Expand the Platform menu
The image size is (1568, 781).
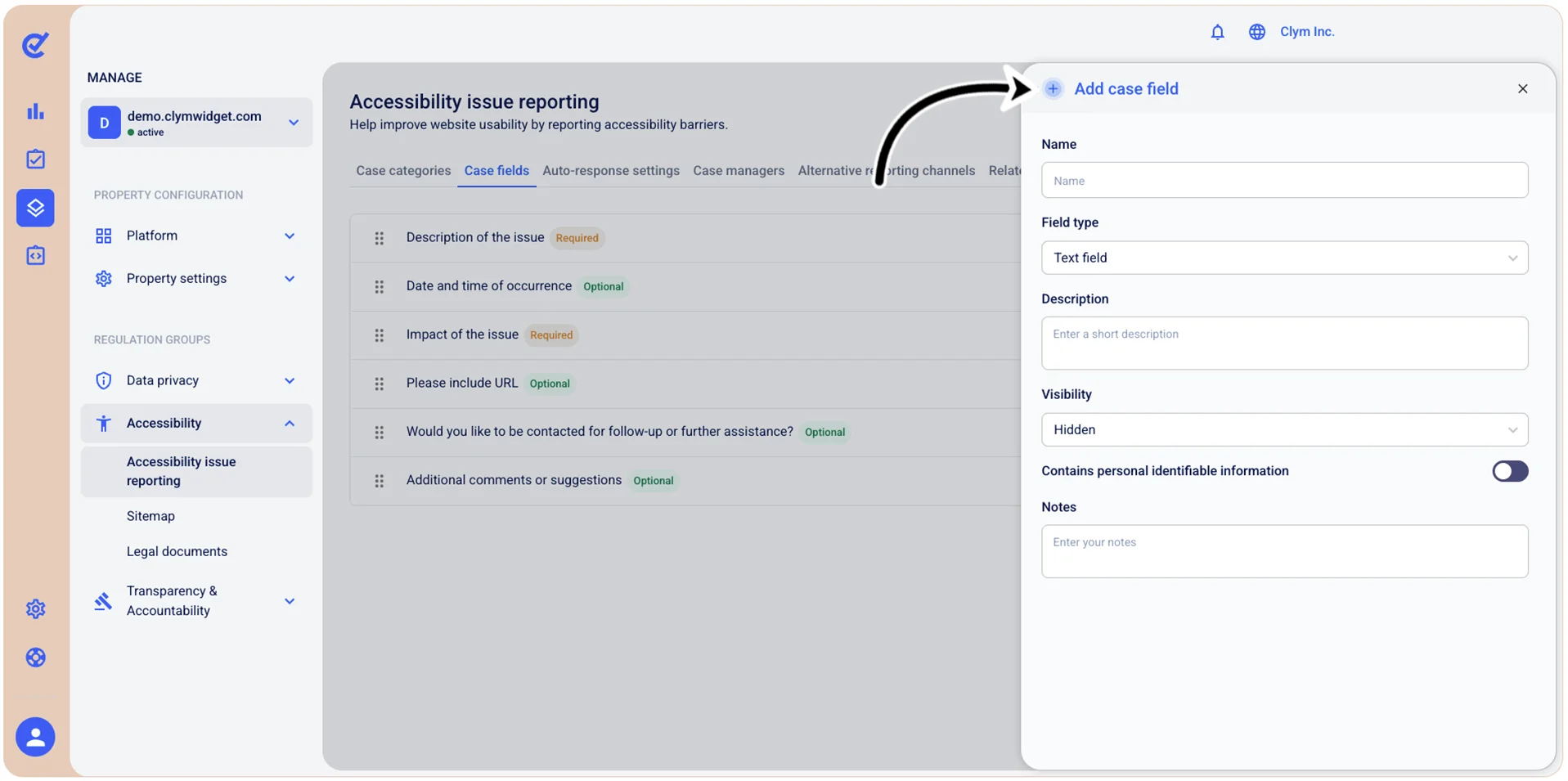point(196,236)
